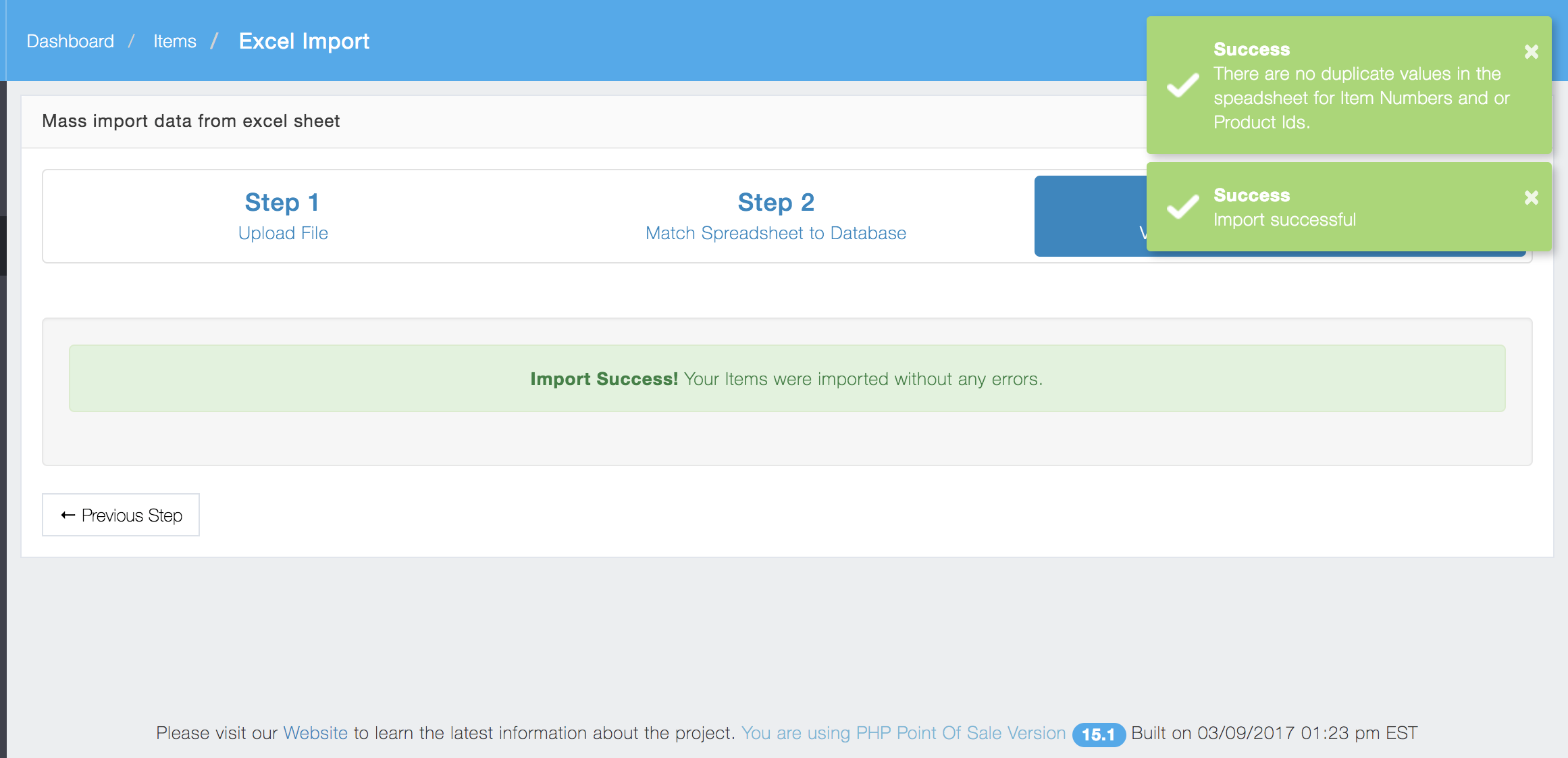Click the Excel Import breadcrumb title
The height and width of the screenshot is (758, 1568).
tap(304, 41)
